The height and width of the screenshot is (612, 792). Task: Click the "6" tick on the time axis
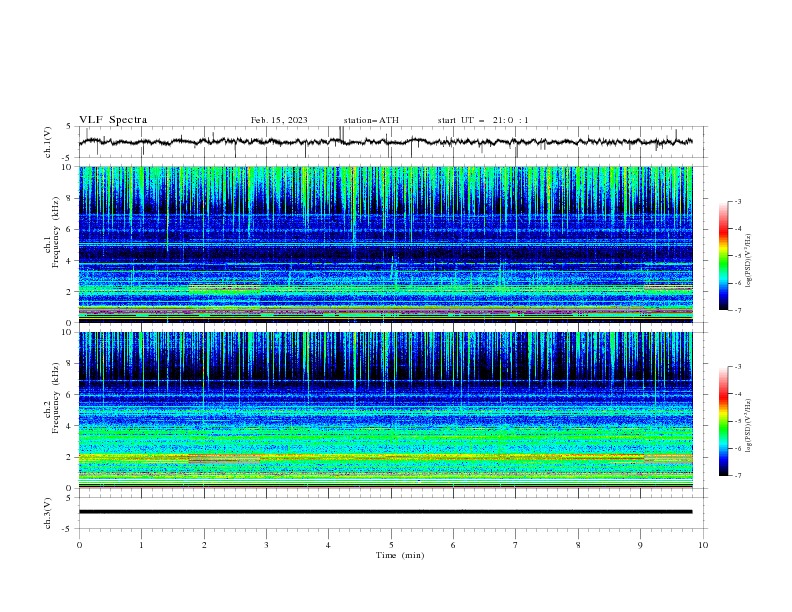pyautogui.click(x=453, y=545)
